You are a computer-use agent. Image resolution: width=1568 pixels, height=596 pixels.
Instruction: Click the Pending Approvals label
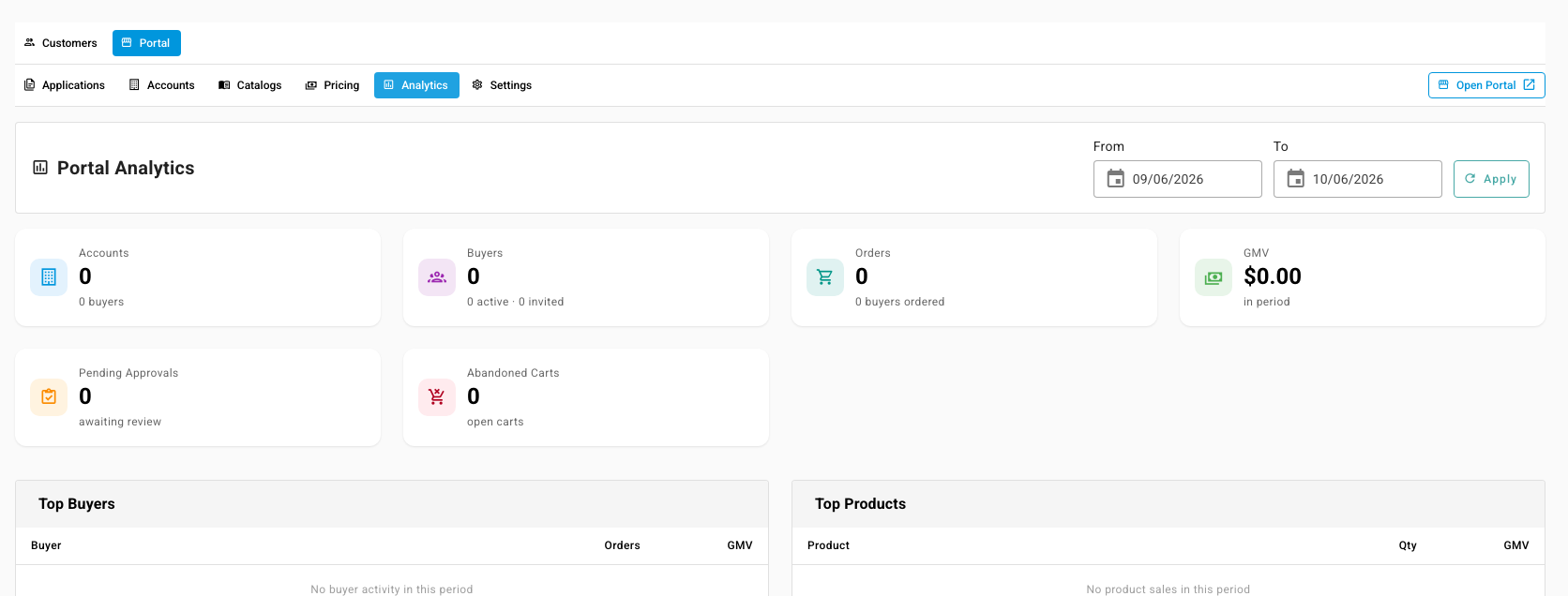point(128,373)
